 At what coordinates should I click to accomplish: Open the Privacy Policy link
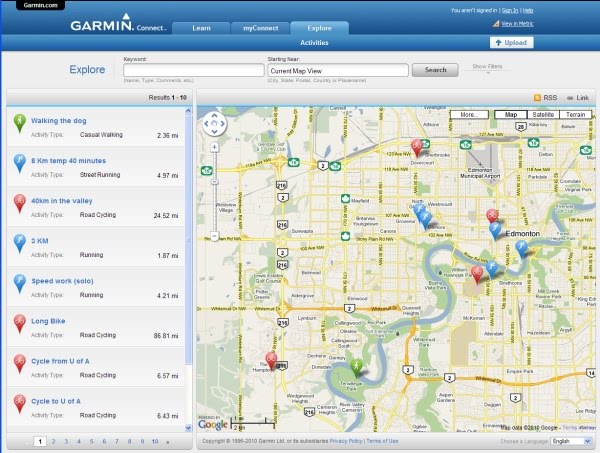click(x=346, y=441)
